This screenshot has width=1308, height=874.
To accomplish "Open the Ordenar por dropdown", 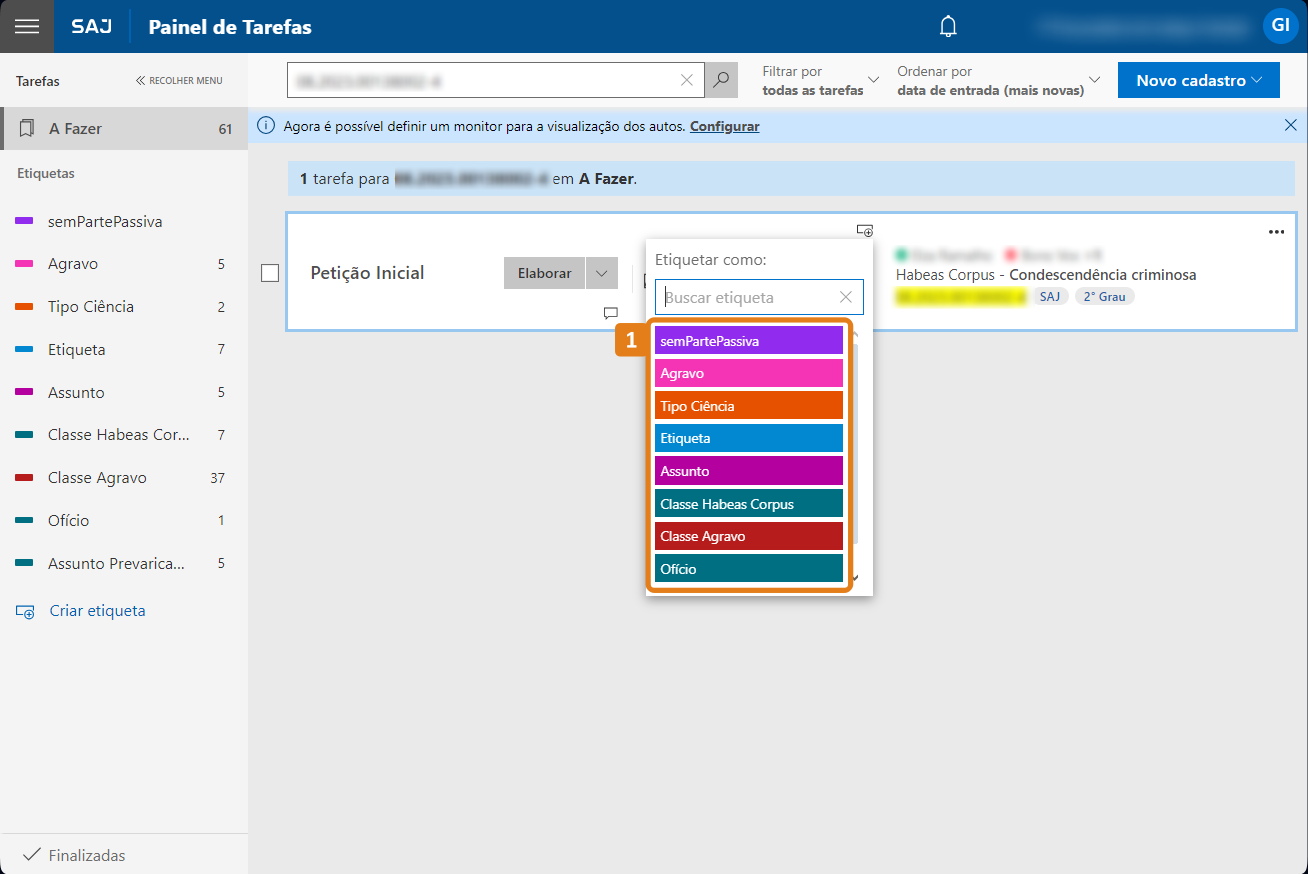I will click(1000, 80).
